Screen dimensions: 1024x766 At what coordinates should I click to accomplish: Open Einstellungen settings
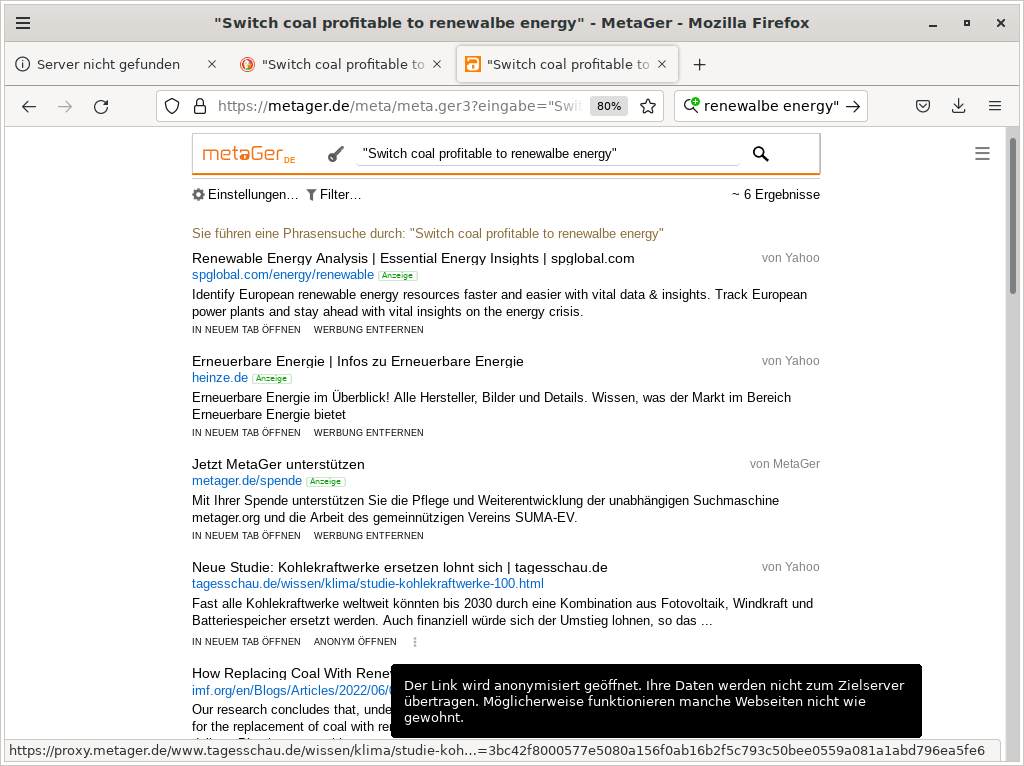point(245,195)
